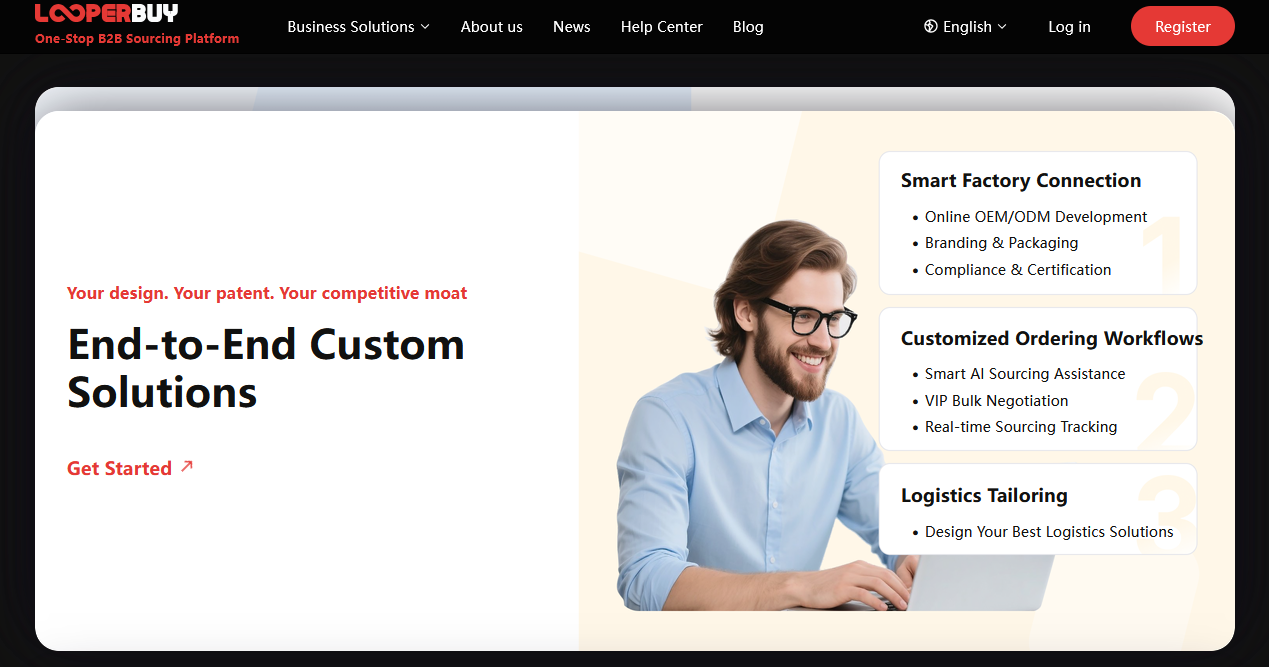Visit the Blog page

(748, 27)
